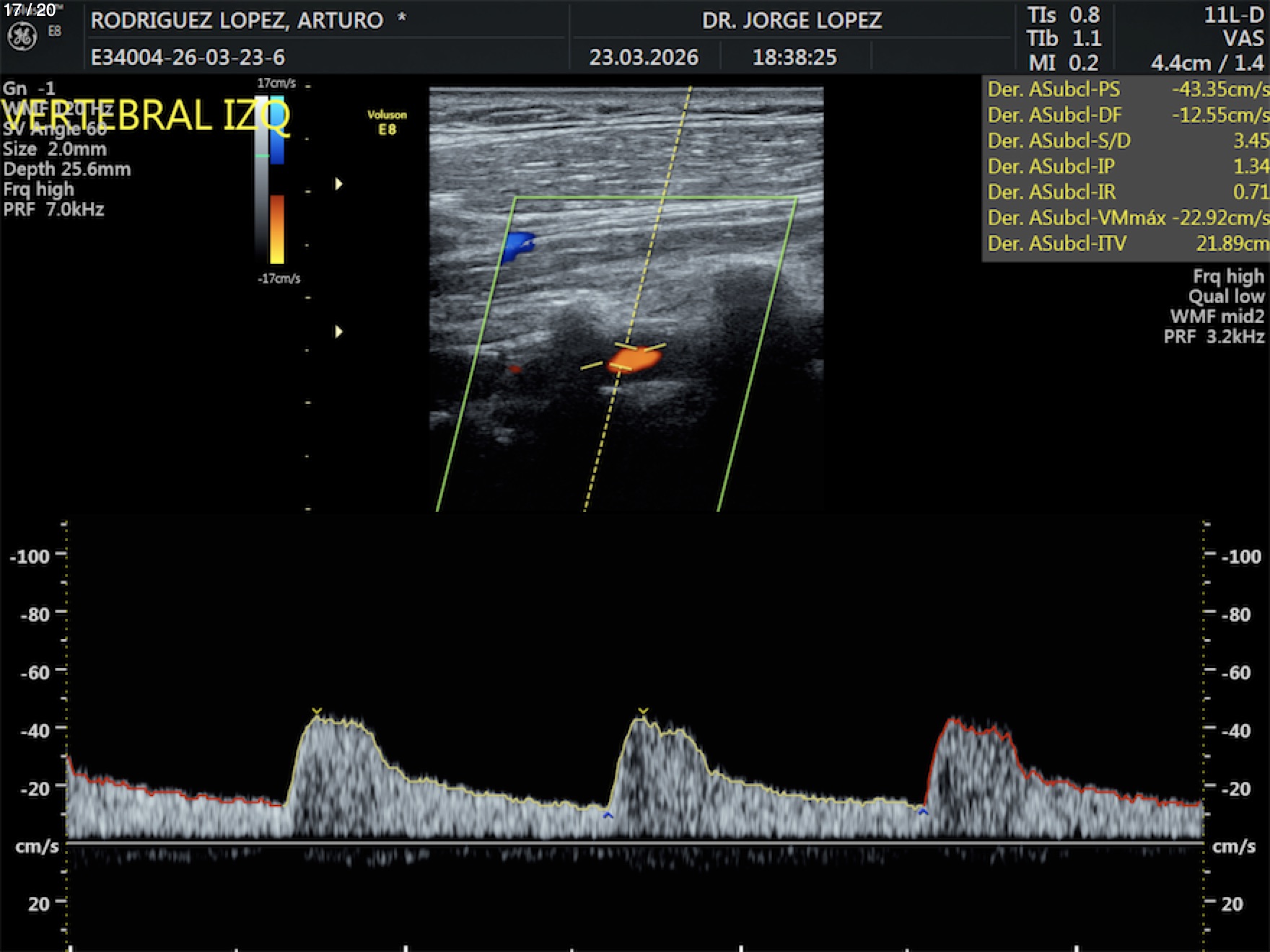Click the GE logo in the header

click(22, 37)
